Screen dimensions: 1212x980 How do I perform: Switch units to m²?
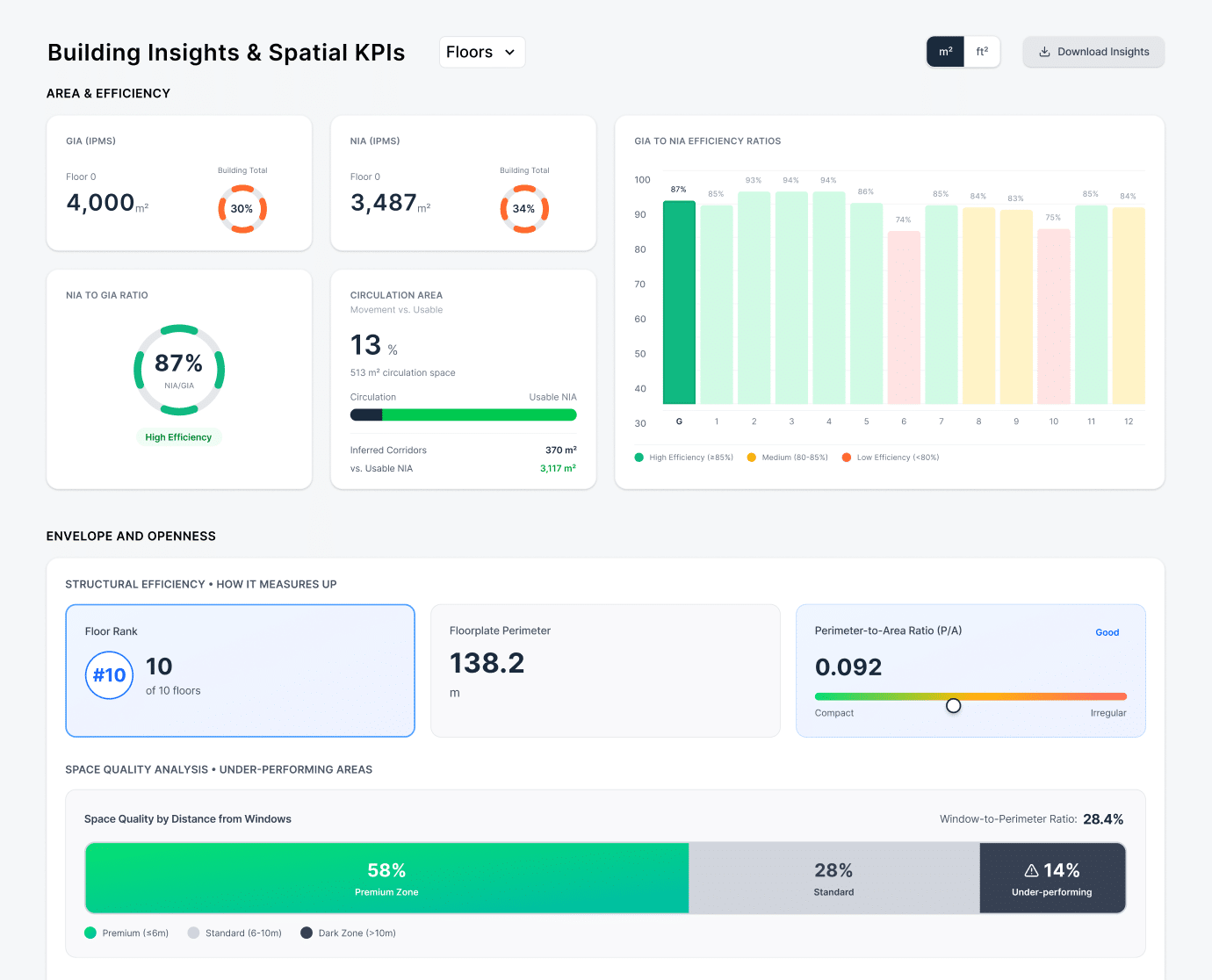point(946,52)
